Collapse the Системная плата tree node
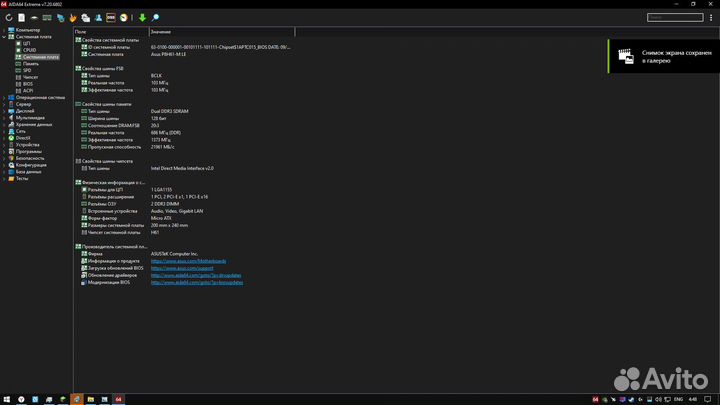Viewport: 720px width, 405px height. pyautogui.click(x=4, y=38)
